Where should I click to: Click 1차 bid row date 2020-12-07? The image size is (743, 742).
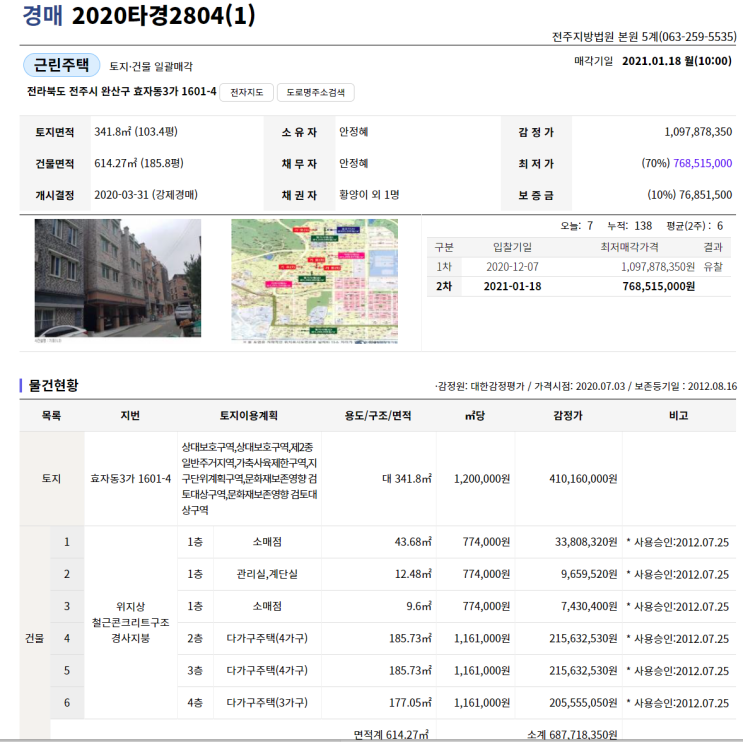point(512,267)
